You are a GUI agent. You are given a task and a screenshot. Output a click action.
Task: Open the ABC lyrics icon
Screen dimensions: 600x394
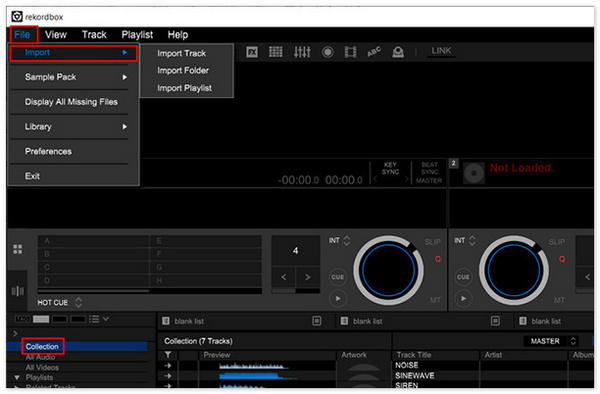[x=374, y=52]
